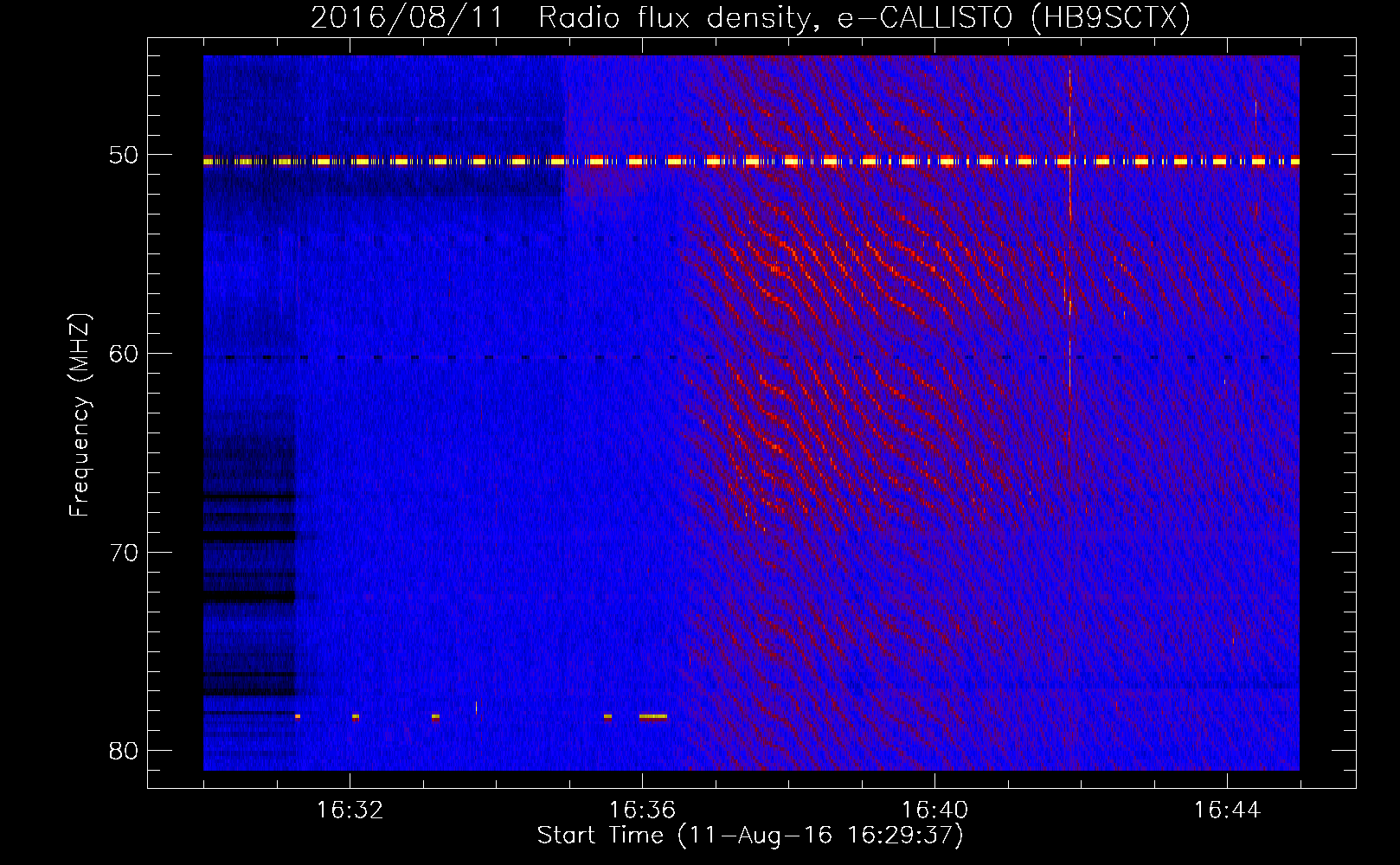Click the '16:32' time tick label

350,811
